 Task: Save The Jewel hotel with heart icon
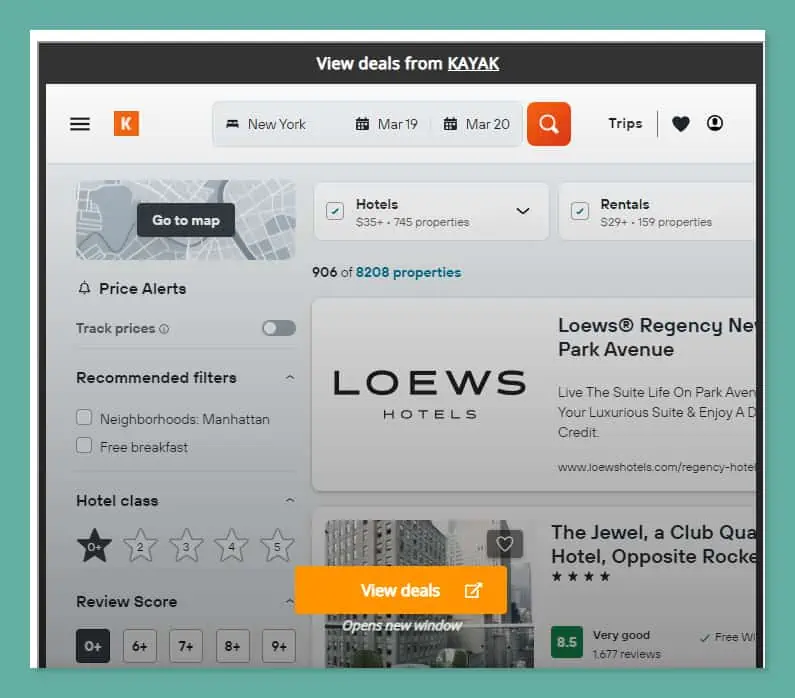pos(504,543)
